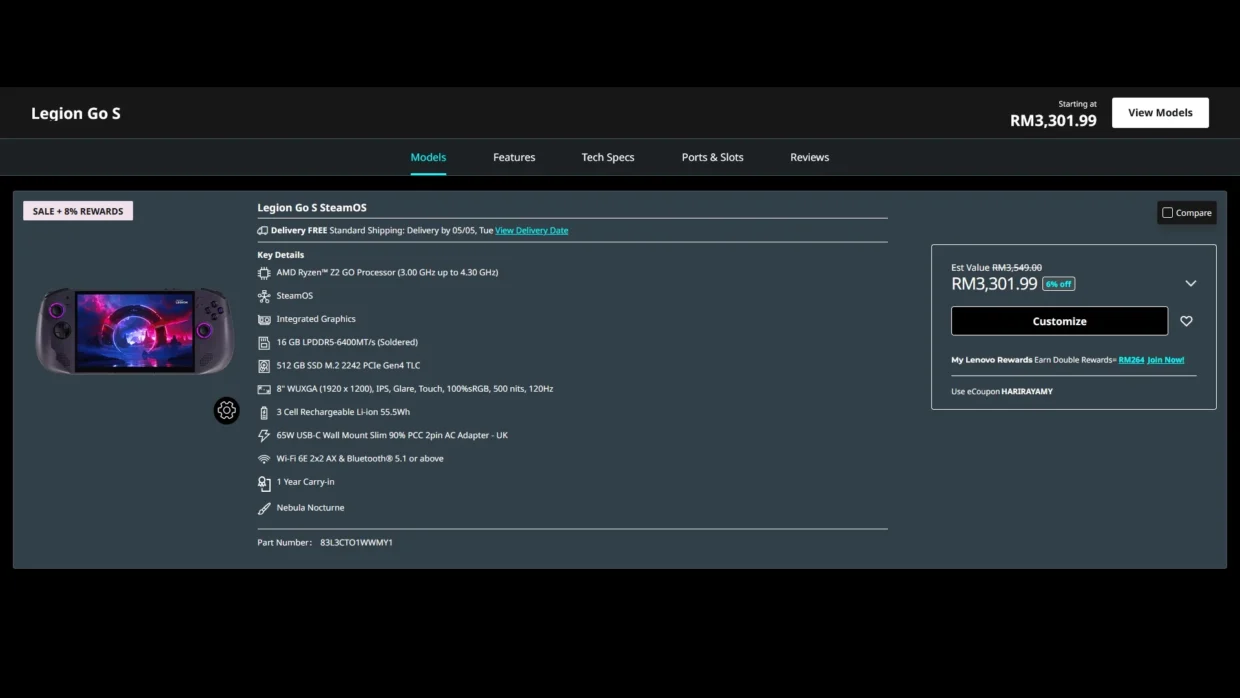Expand the price details chevron

(x=1190, y=284)
